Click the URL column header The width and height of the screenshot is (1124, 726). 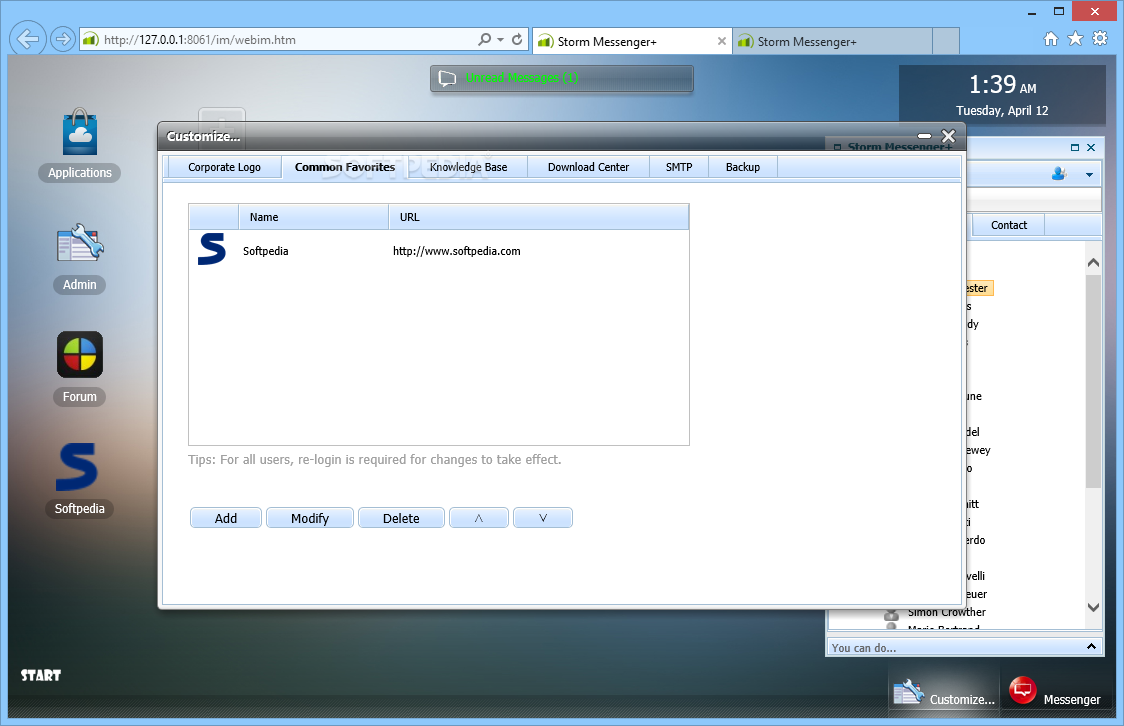click(538, 217)
